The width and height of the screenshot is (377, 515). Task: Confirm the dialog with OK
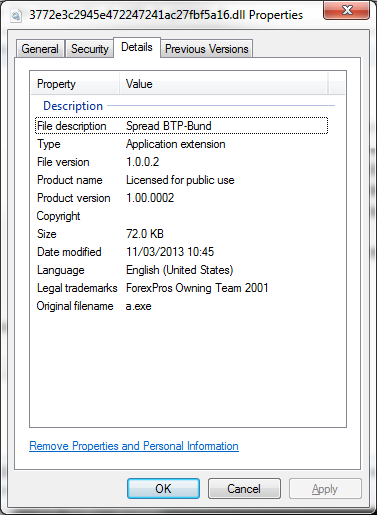163,489
